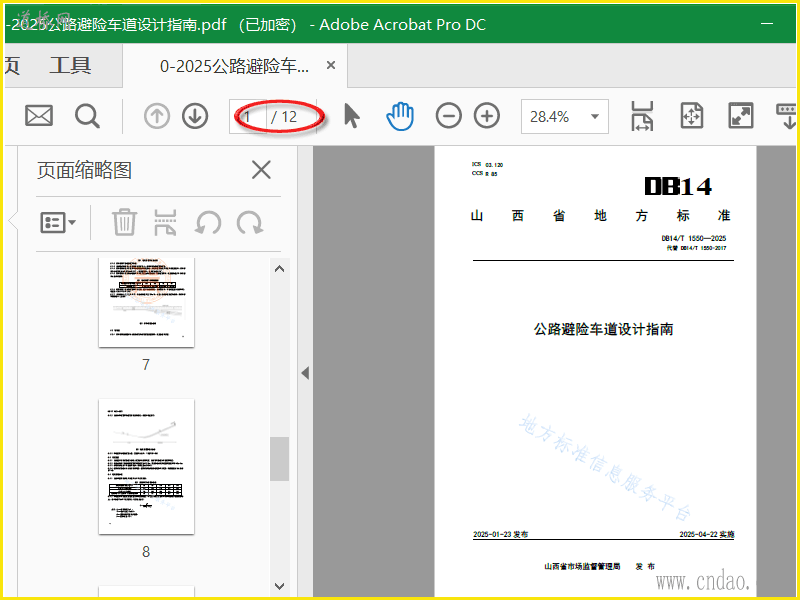Select the arrow selection tool
The height and width of the screenshot is (600, 800).
[352, 116]
